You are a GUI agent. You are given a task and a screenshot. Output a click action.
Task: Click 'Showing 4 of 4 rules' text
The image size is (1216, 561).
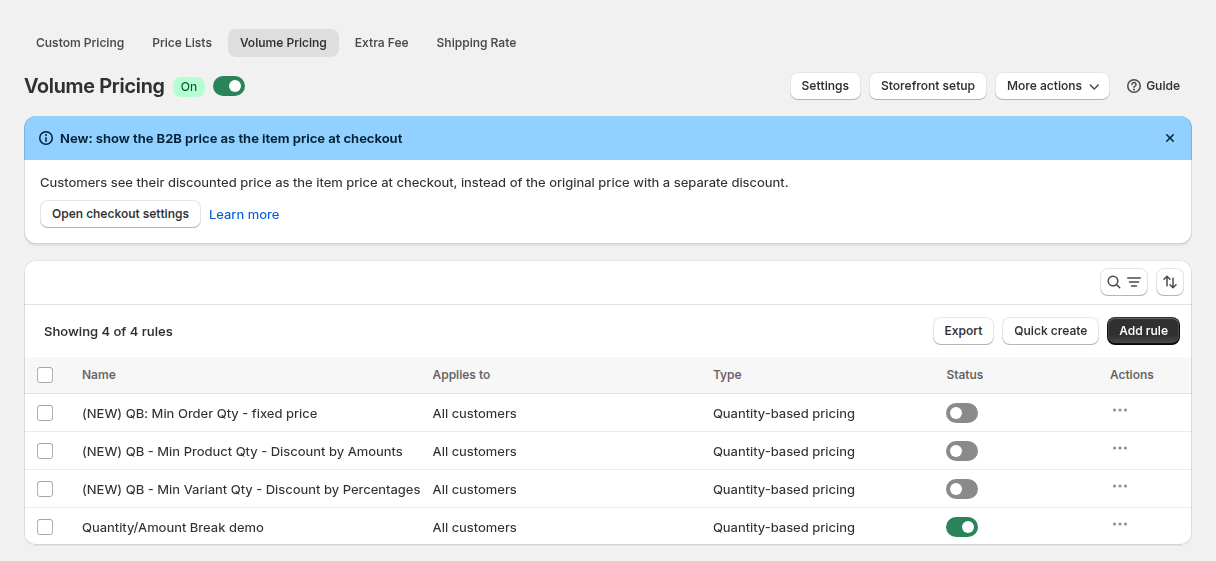pos(108,332)
